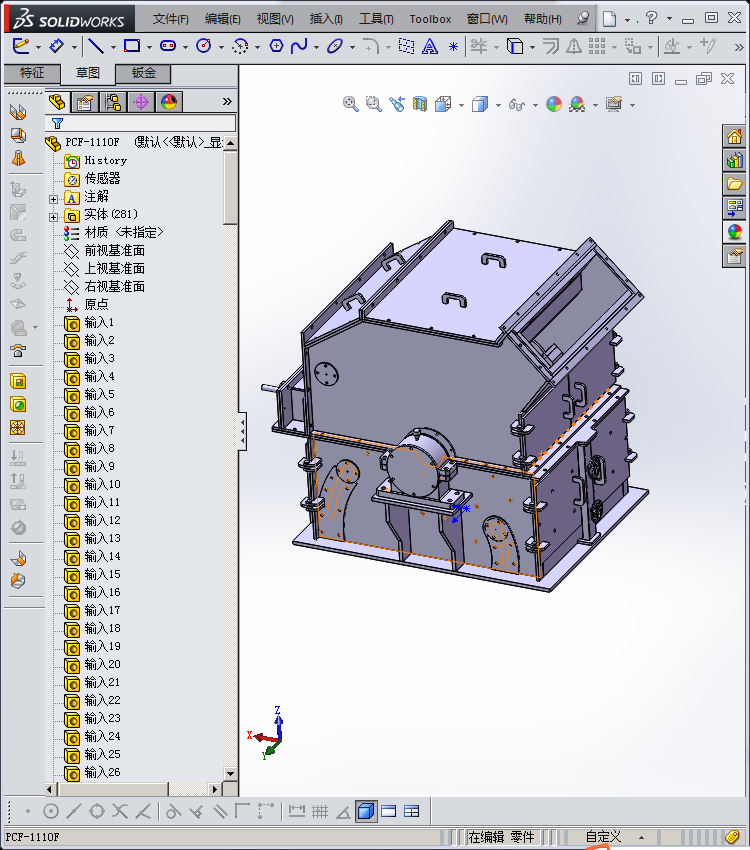This screenshot has width=750, height=850.
Task: Open the 插入(I) menu
Action: [x=326, y=19]
